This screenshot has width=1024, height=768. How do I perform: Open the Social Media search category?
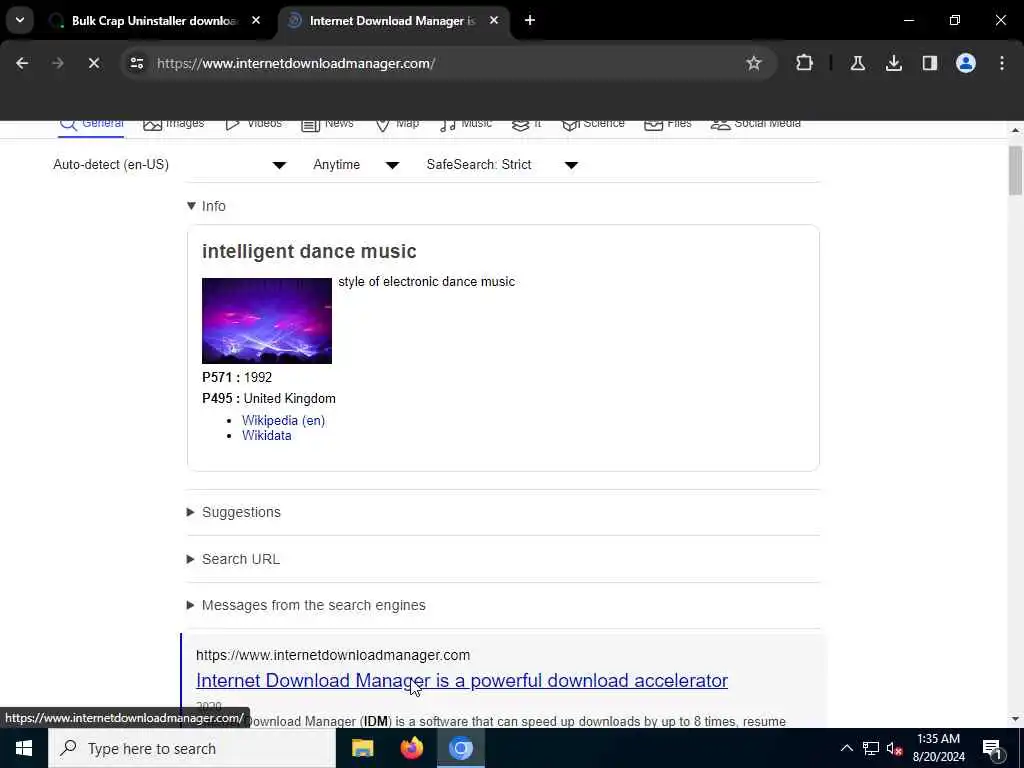(756, 124)
